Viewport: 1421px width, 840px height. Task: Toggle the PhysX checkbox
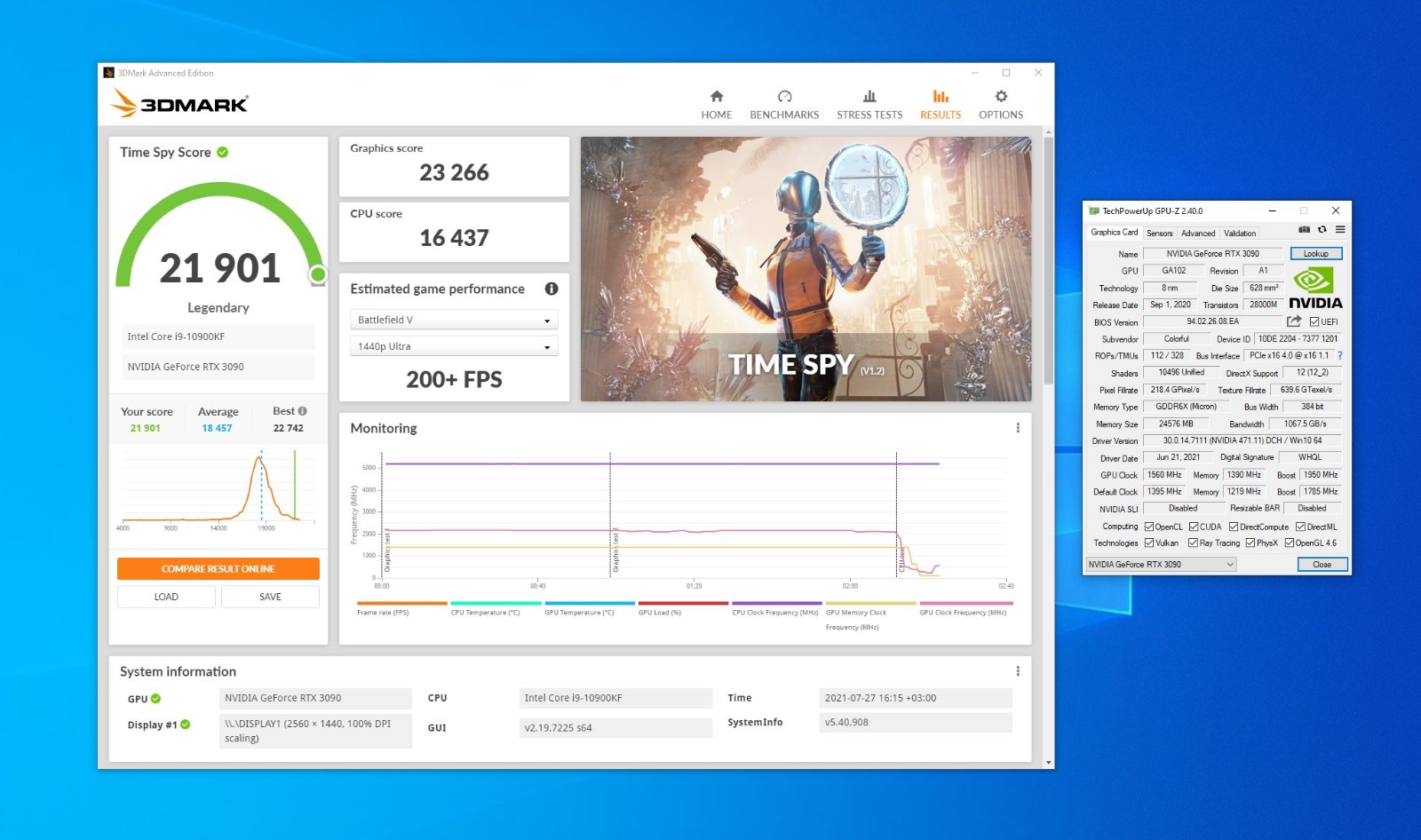point(1250,543)
